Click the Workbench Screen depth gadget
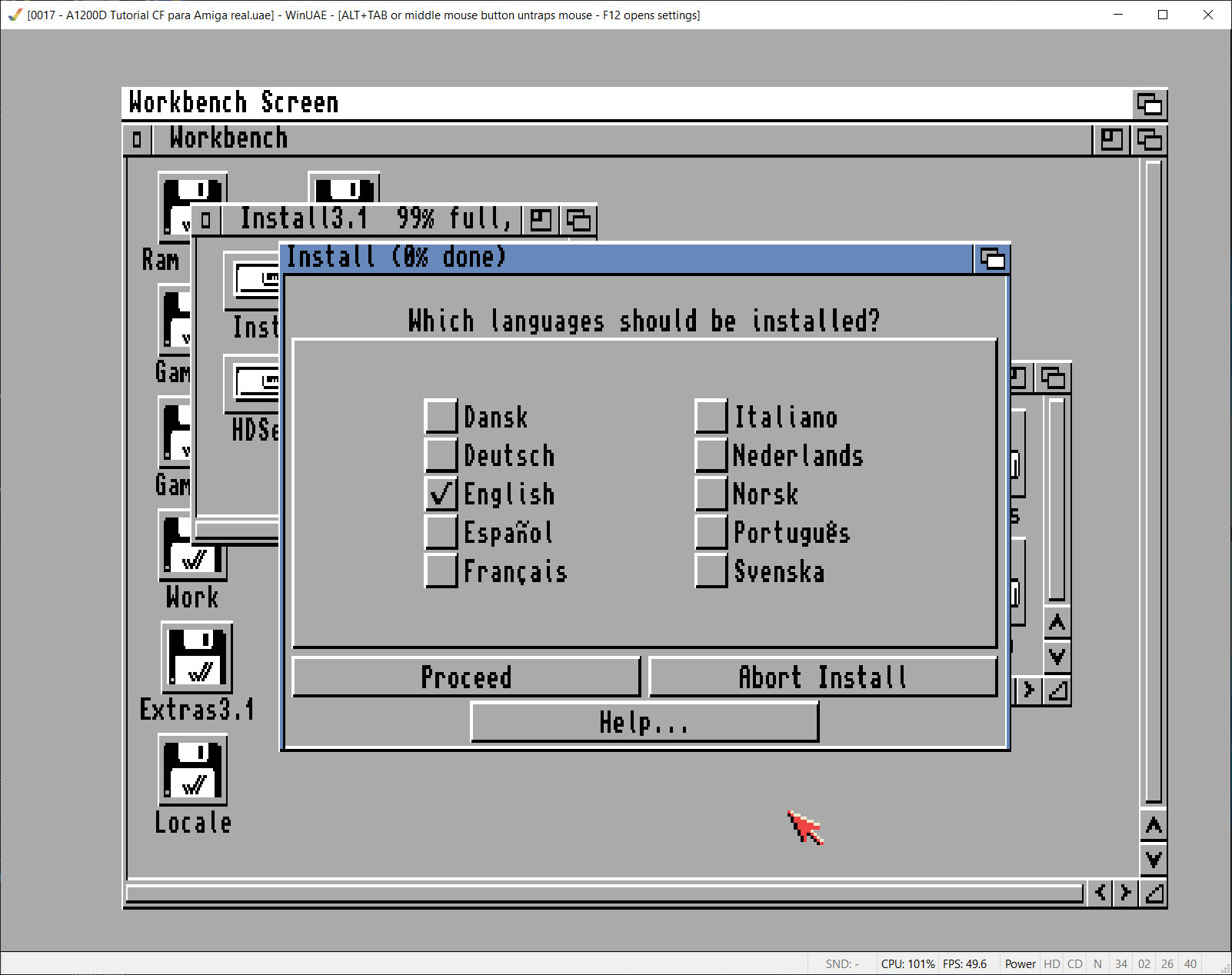Screen dimensions: 1232x975 pos(1150,103)
